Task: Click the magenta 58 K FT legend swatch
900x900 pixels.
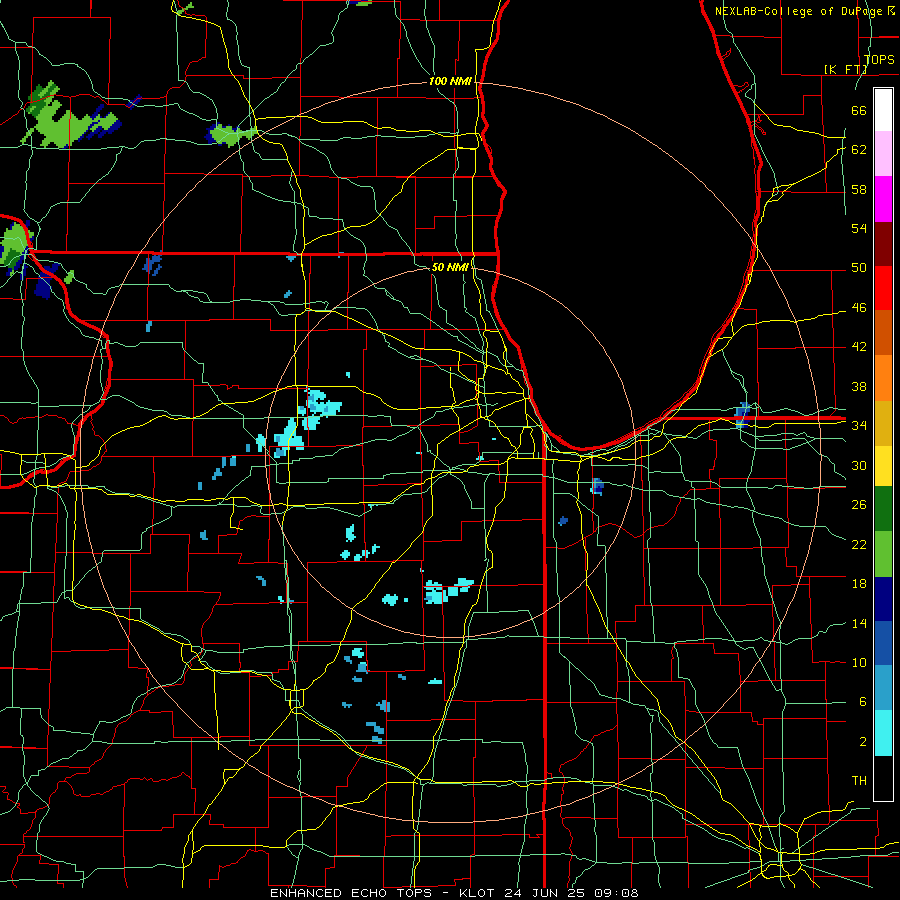Action: tap(883, 199)
